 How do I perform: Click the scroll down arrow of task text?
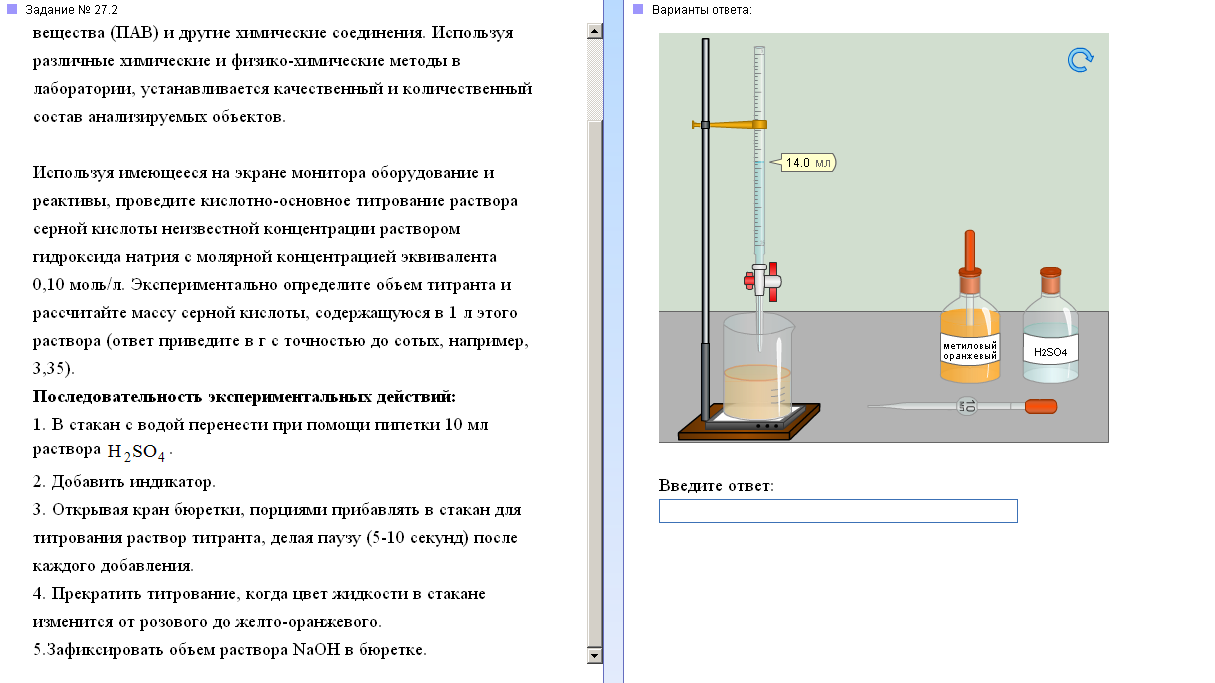pos(595,655)
